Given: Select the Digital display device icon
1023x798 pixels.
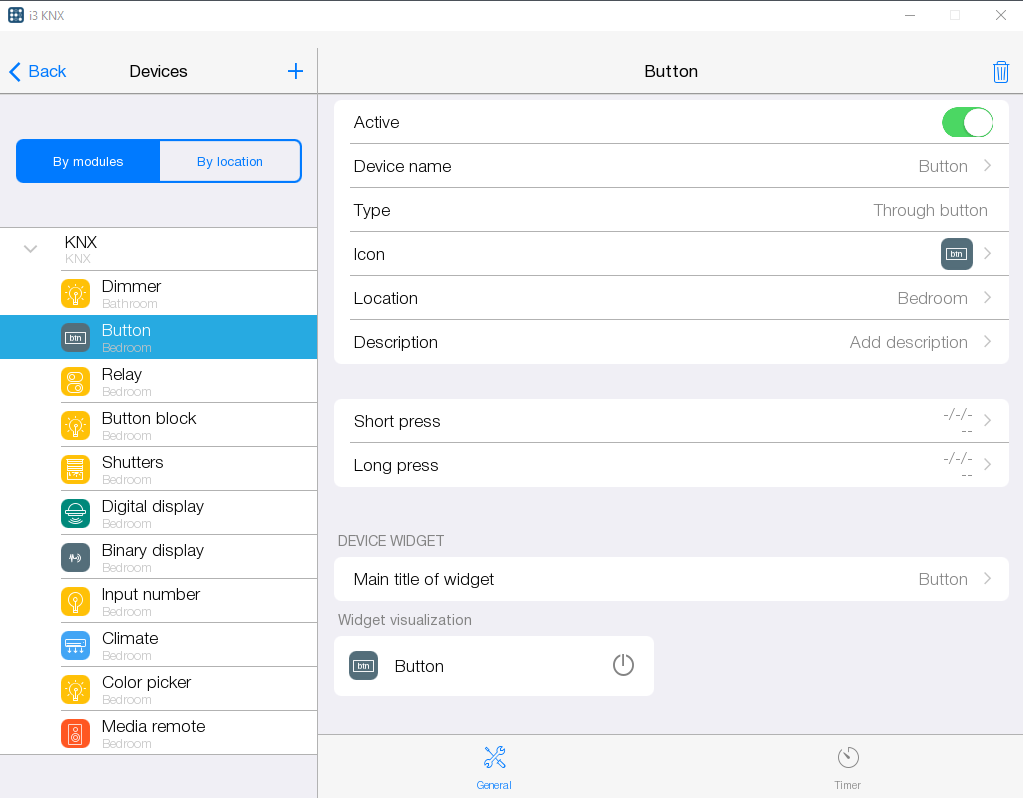Looking at the screenshot, I should [x=75, y=513].
